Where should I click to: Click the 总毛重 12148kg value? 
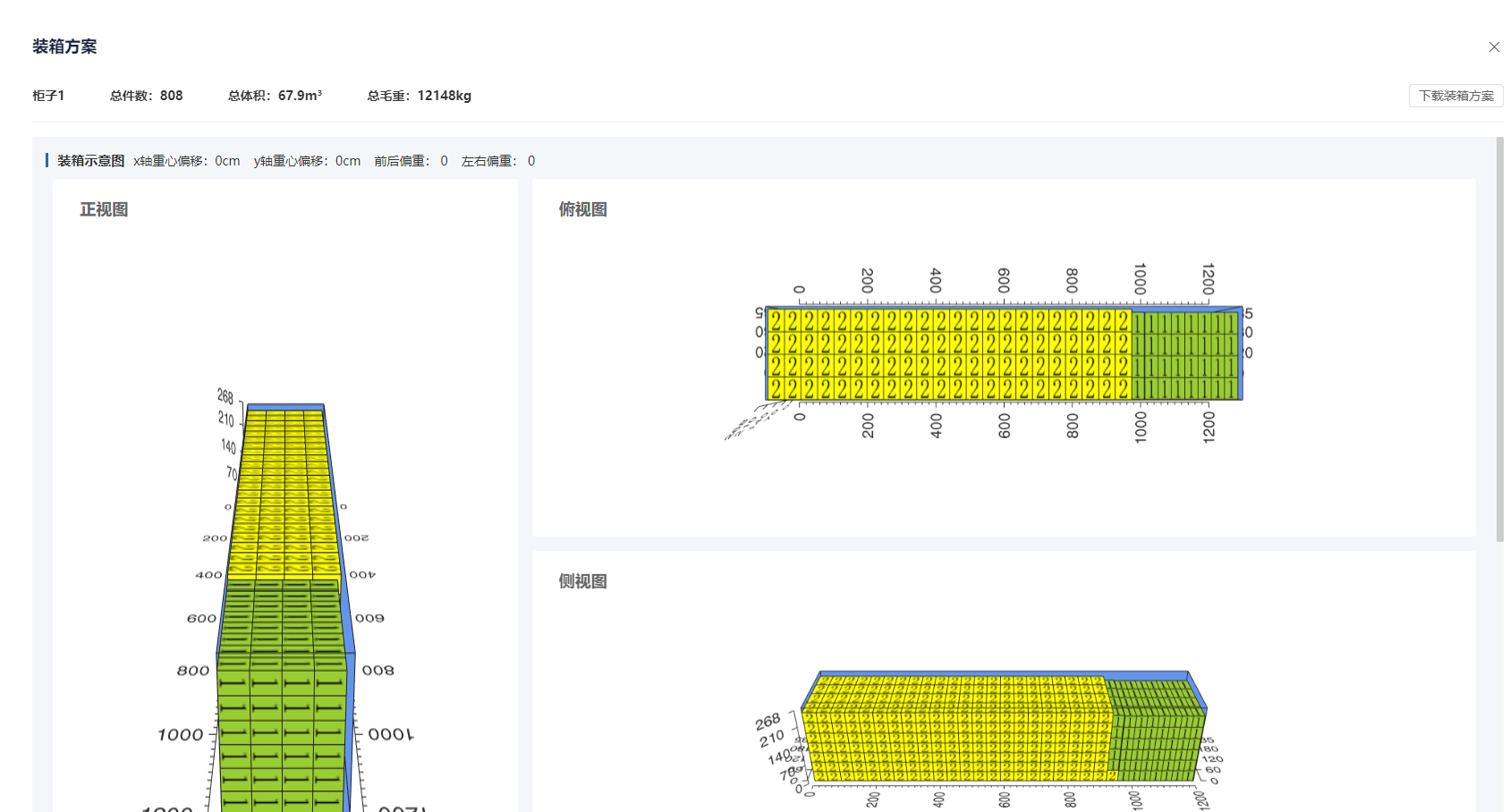point(418,96)
